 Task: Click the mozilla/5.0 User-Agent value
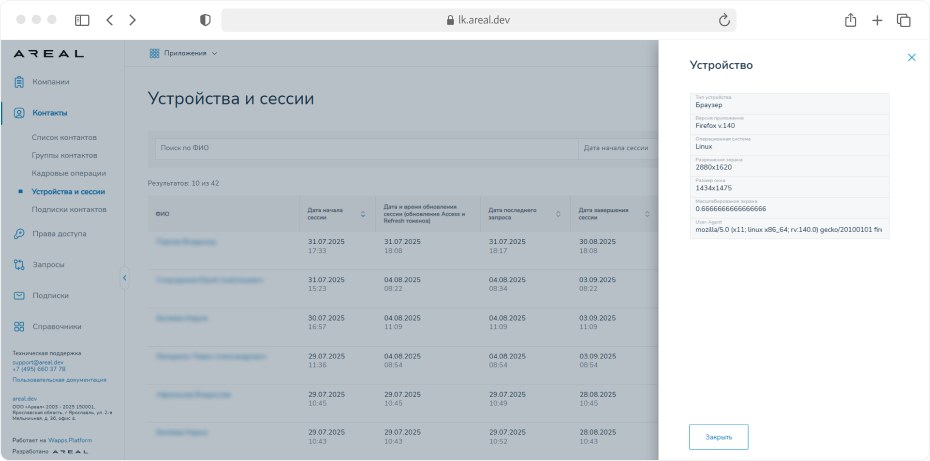[x=789, y=230]
